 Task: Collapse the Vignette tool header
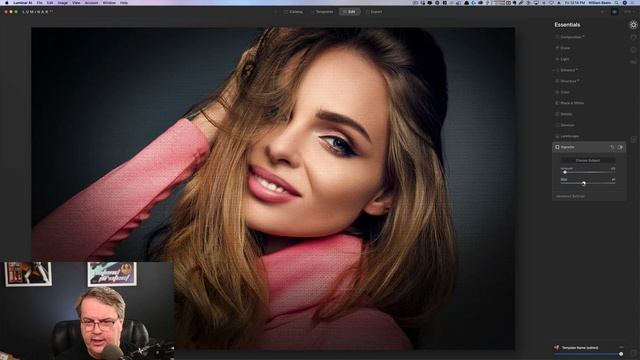click(589, 147)
